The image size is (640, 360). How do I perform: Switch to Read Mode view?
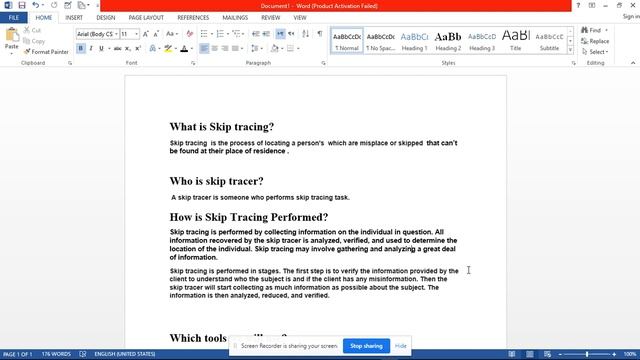pos(512,354)
